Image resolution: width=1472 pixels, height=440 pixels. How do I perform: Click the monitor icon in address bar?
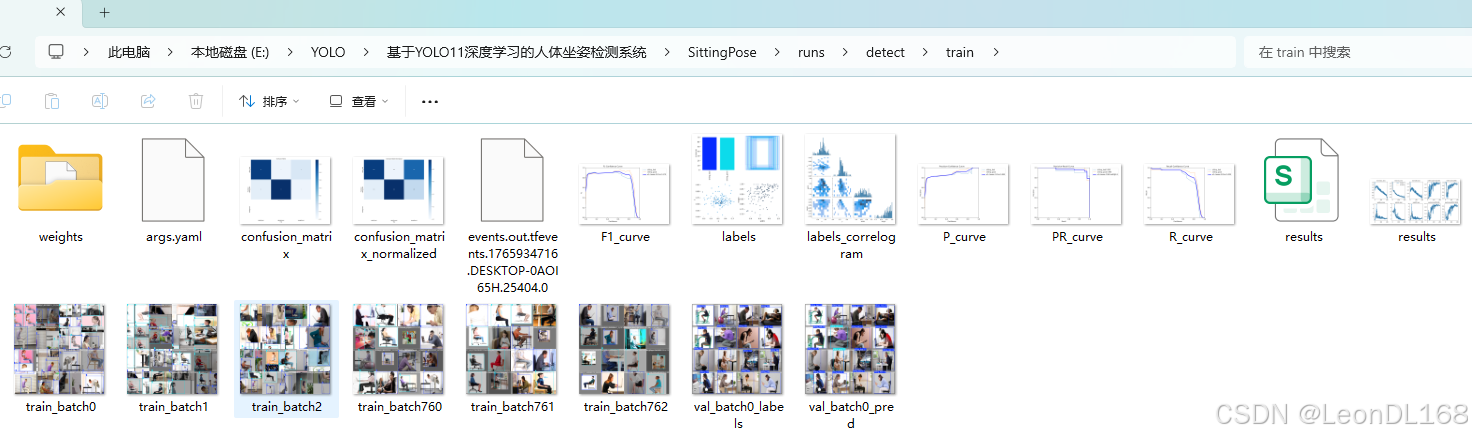pos(56,52)
